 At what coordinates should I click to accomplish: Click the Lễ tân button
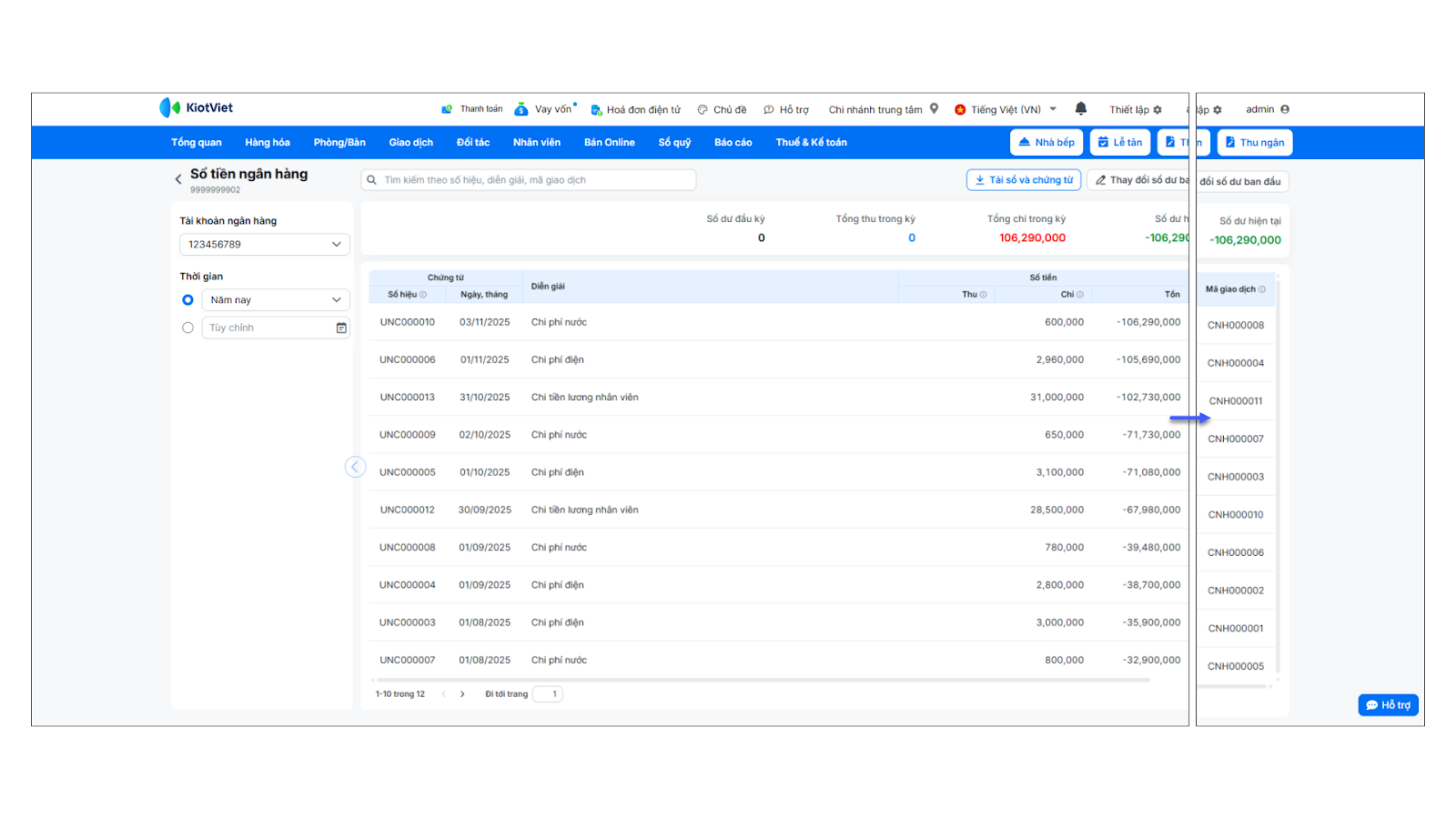[x=1120, y=142]
